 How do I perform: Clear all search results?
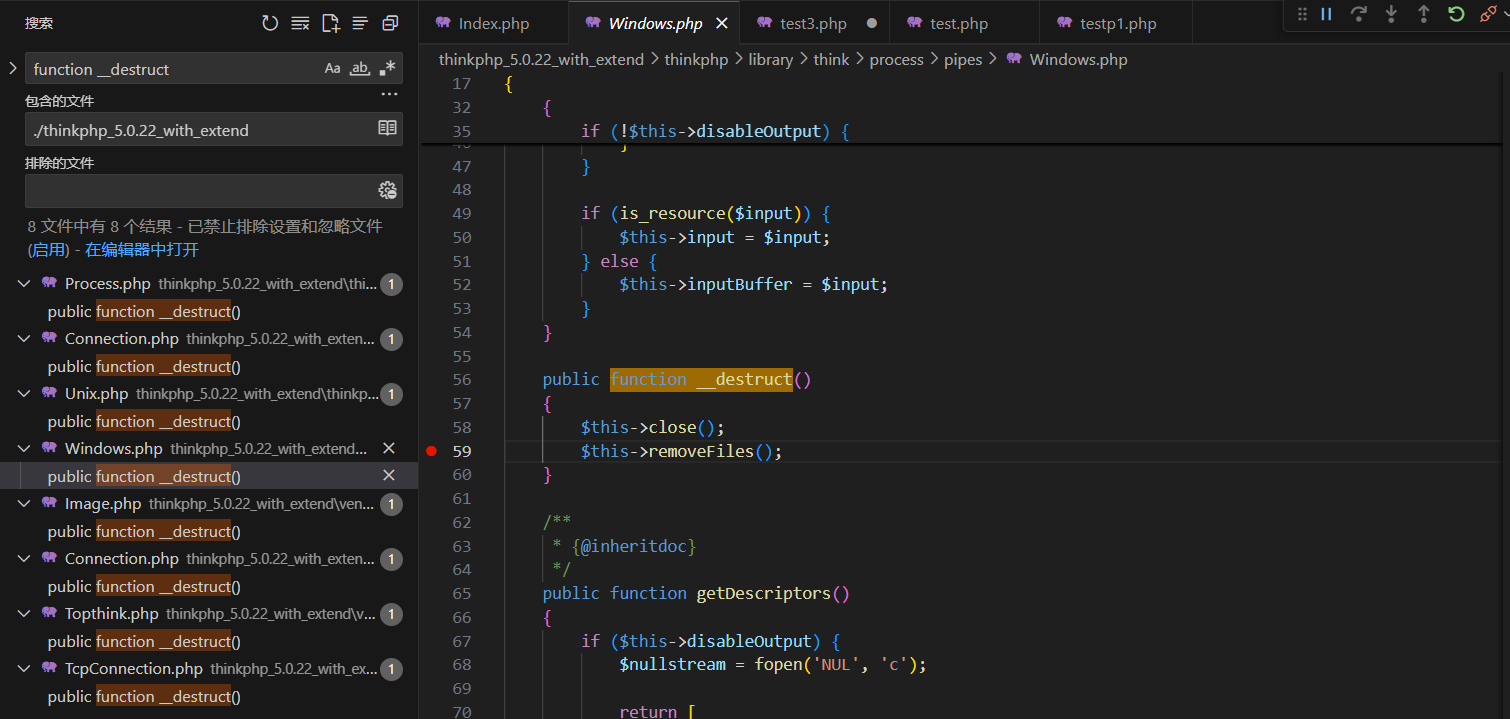pos(300,23)
